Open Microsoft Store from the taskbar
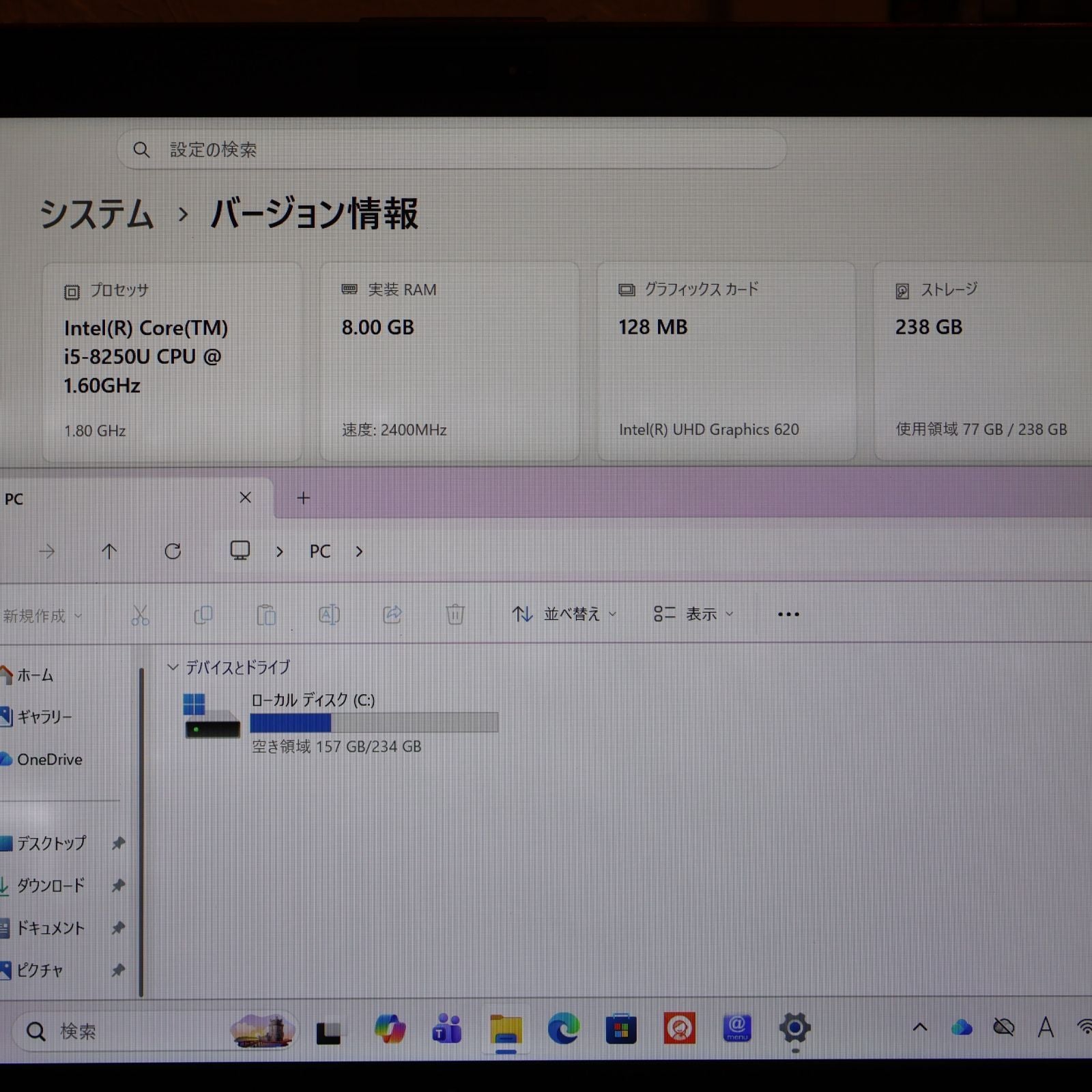Screen dimensions: 1092x1092 coord(621,1029)
